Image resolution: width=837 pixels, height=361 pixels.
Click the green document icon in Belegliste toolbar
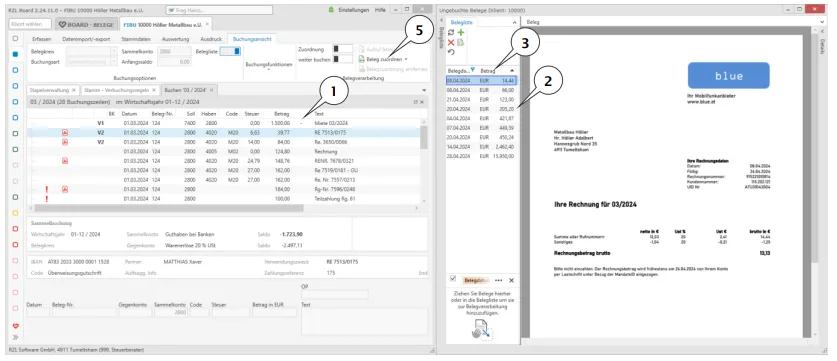461,42
